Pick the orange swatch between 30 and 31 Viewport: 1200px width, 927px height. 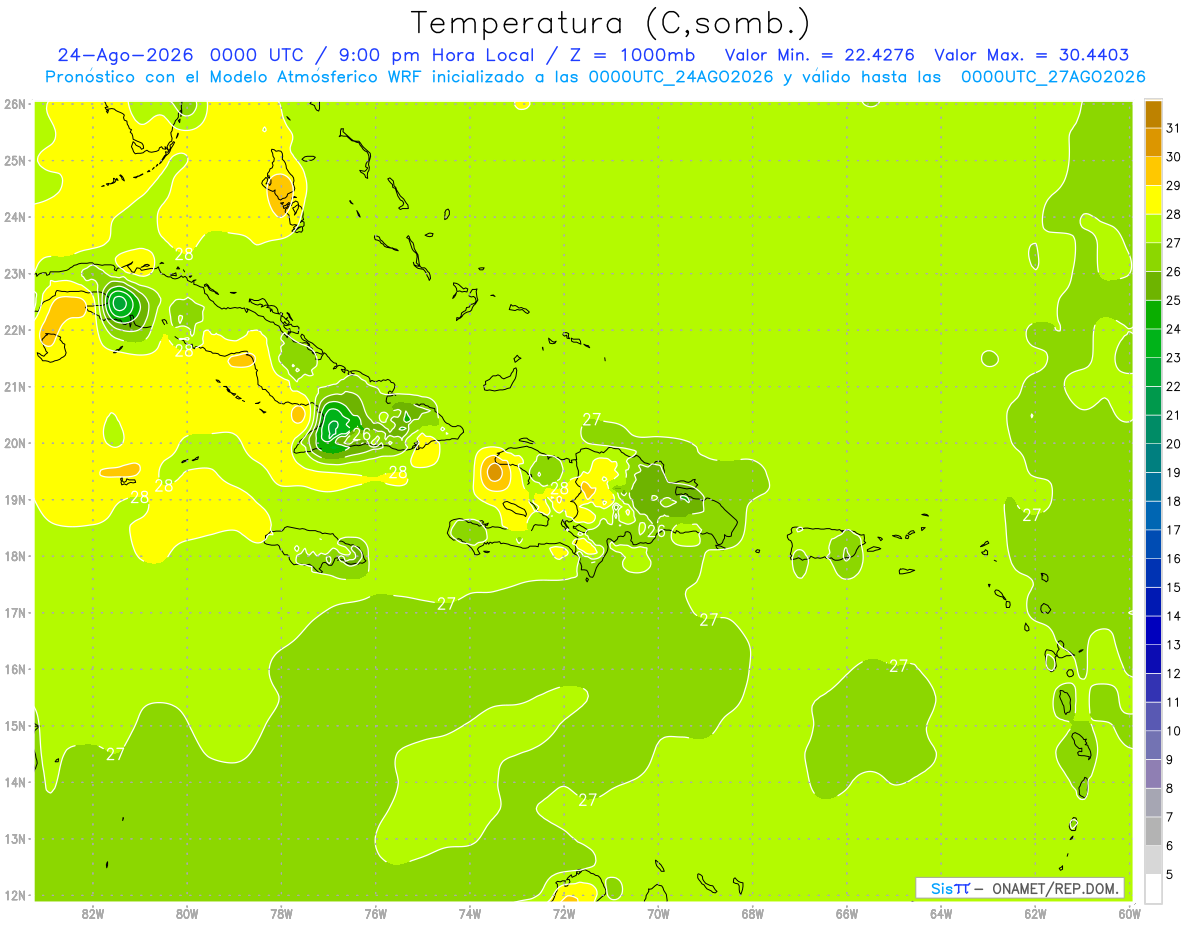[1153, 143]
